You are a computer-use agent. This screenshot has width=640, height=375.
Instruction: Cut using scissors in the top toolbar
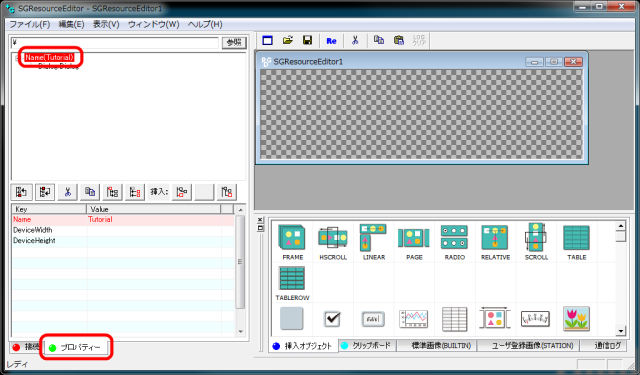(355, 40)
